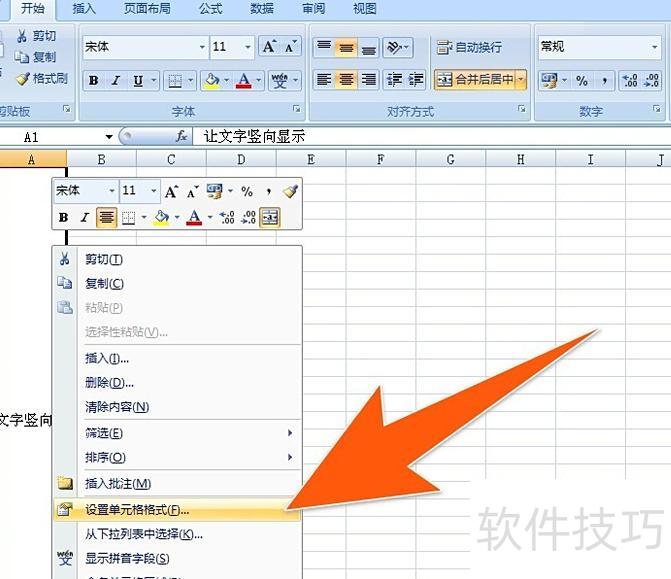Choose 插入批注(M) in context menu
This screenshot has width=671, height=579.
click(178, 484)
